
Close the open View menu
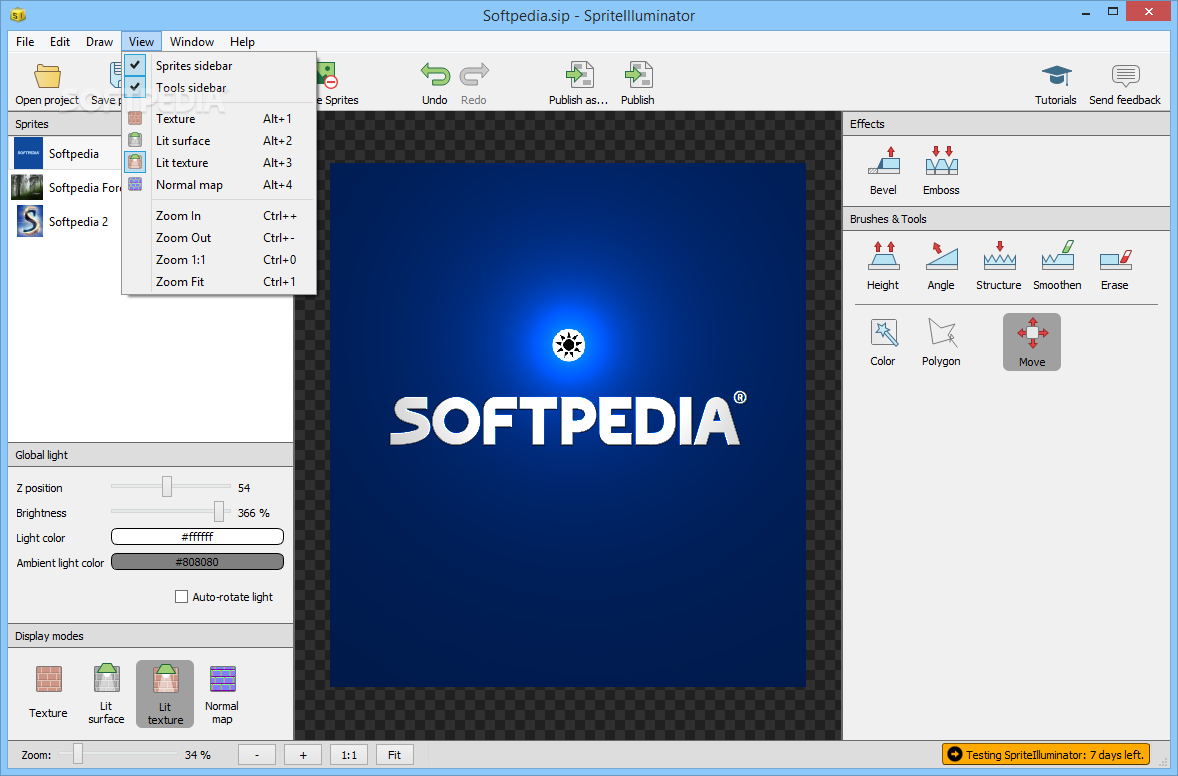point(141,41)
